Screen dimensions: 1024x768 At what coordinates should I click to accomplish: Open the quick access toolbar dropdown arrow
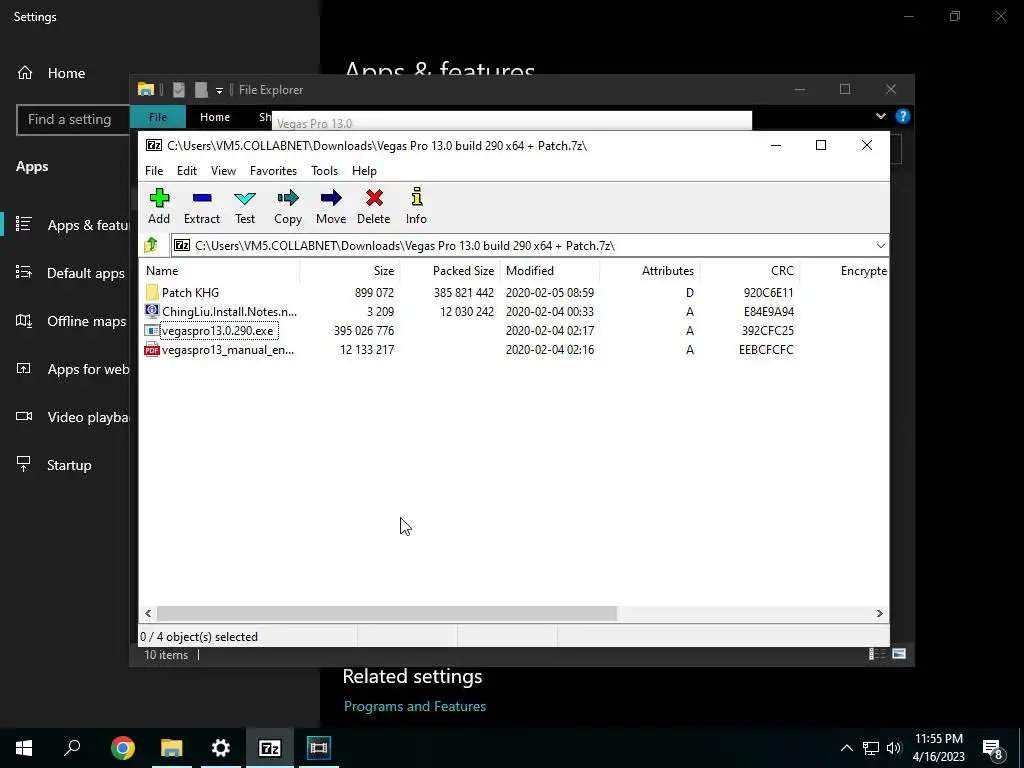pyautogui.click(x=219, y=90)
